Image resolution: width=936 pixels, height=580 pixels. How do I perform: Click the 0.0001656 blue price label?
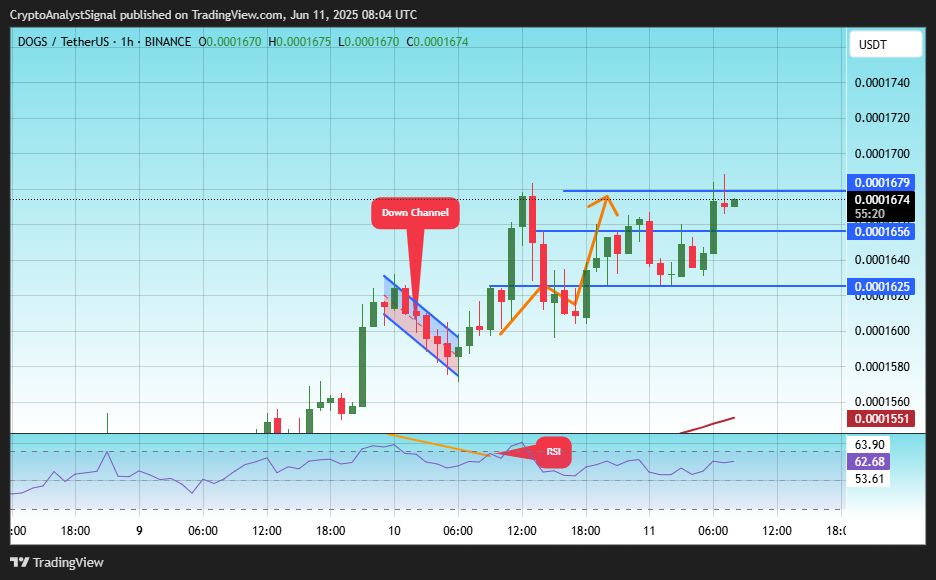(x=881, y=232)
